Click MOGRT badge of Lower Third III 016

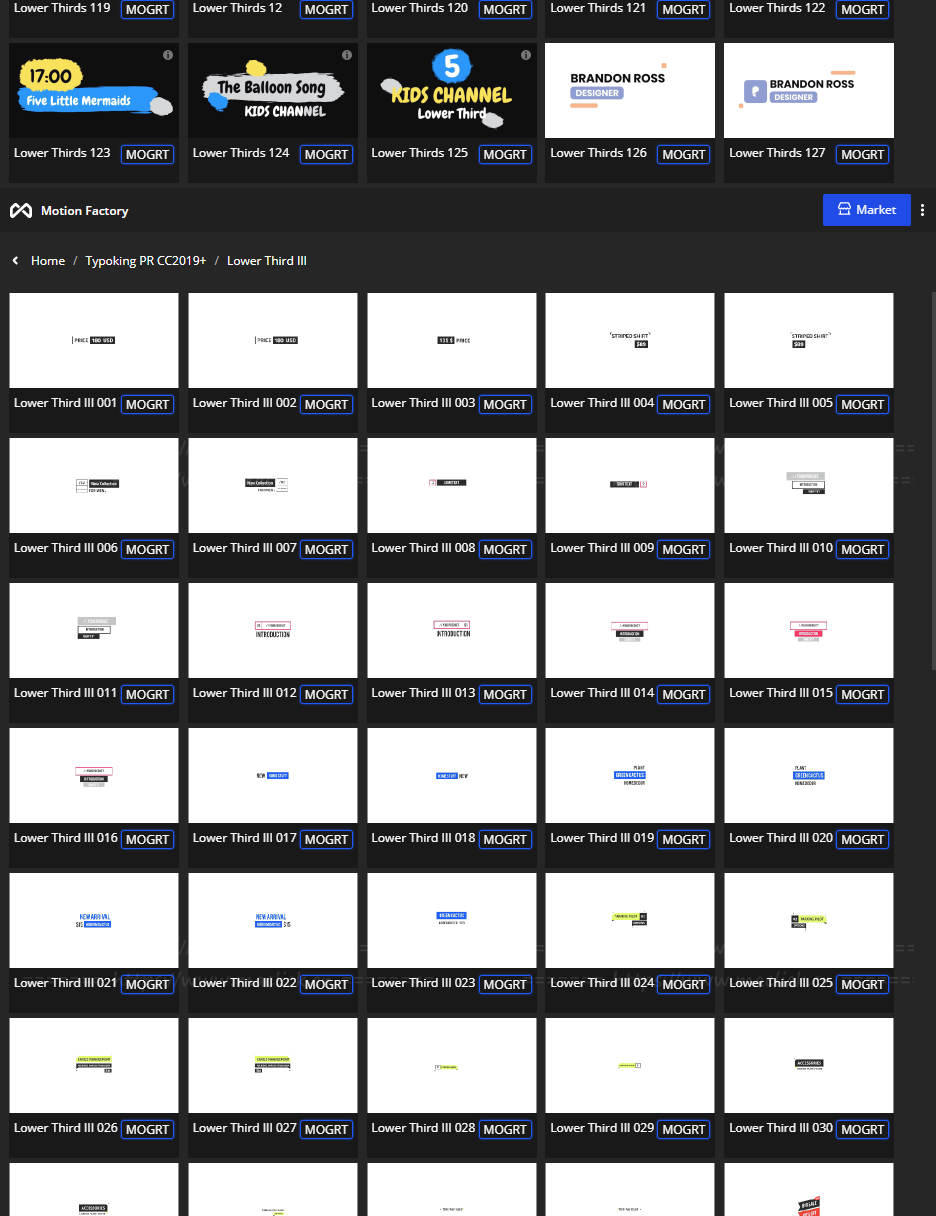[147, 839]
